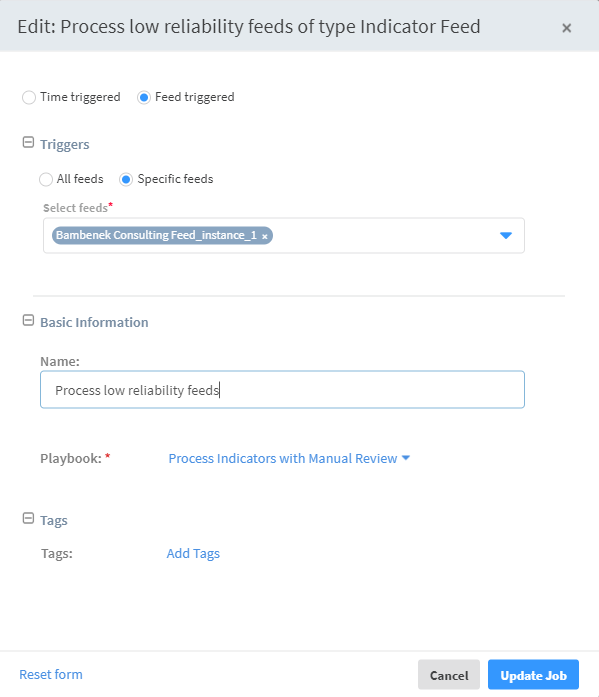
Task: Open Select feeds dropdown arrow
Action: click(x=506, y=235)
